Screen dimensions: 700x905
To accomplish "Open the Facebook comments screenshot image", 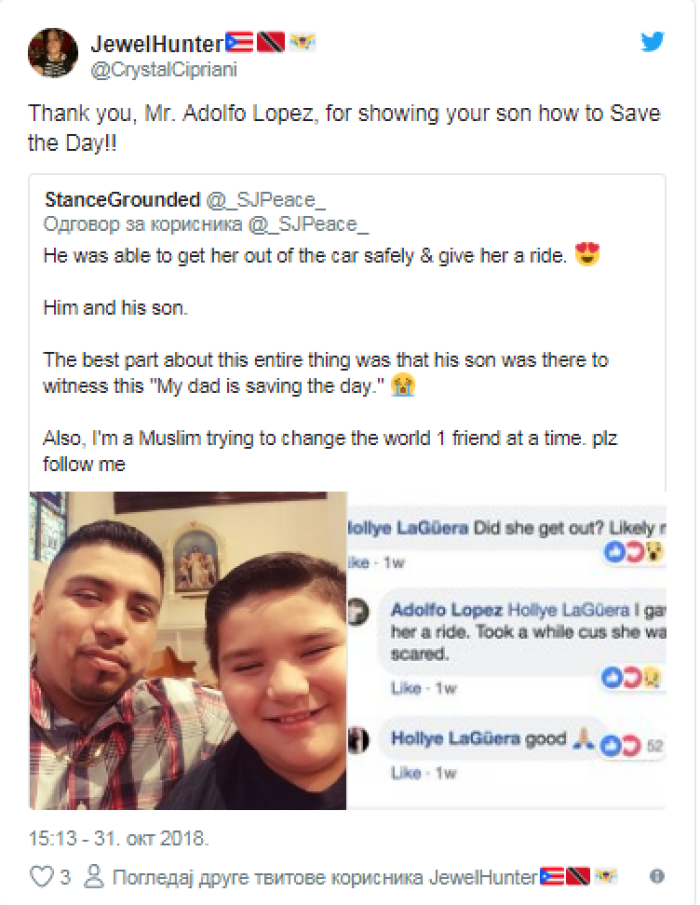I will click(506, 650).
